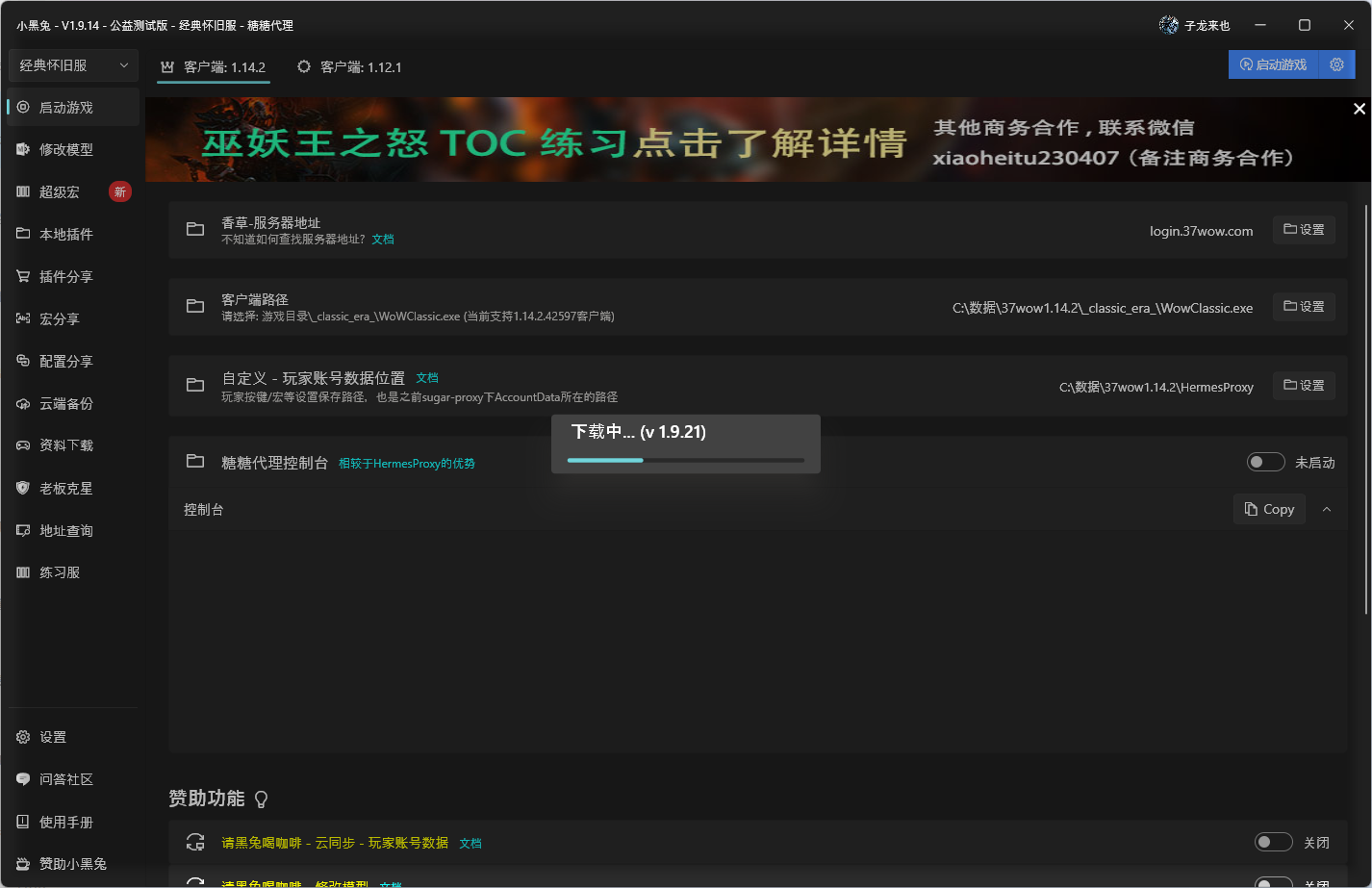
Task: Click the 赞助小黑兔 coffee icon
Action: [23, 864]
